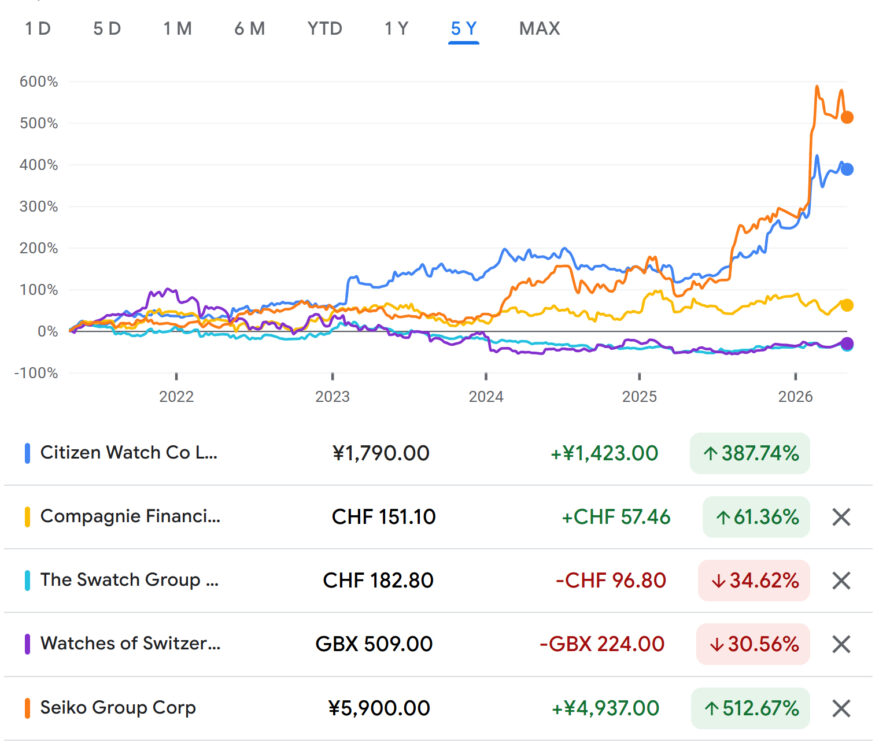Click the active 5Y range tab
Image resolution: width=879 pixels, height=750 pixels.
(x=464, y=28)
